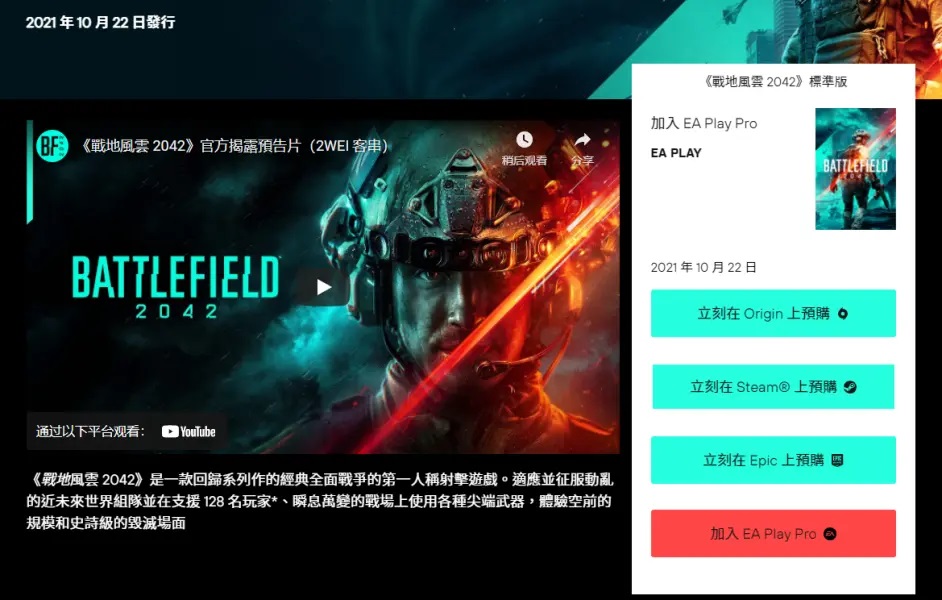Pre-order now on Origin button

[773, 314]
